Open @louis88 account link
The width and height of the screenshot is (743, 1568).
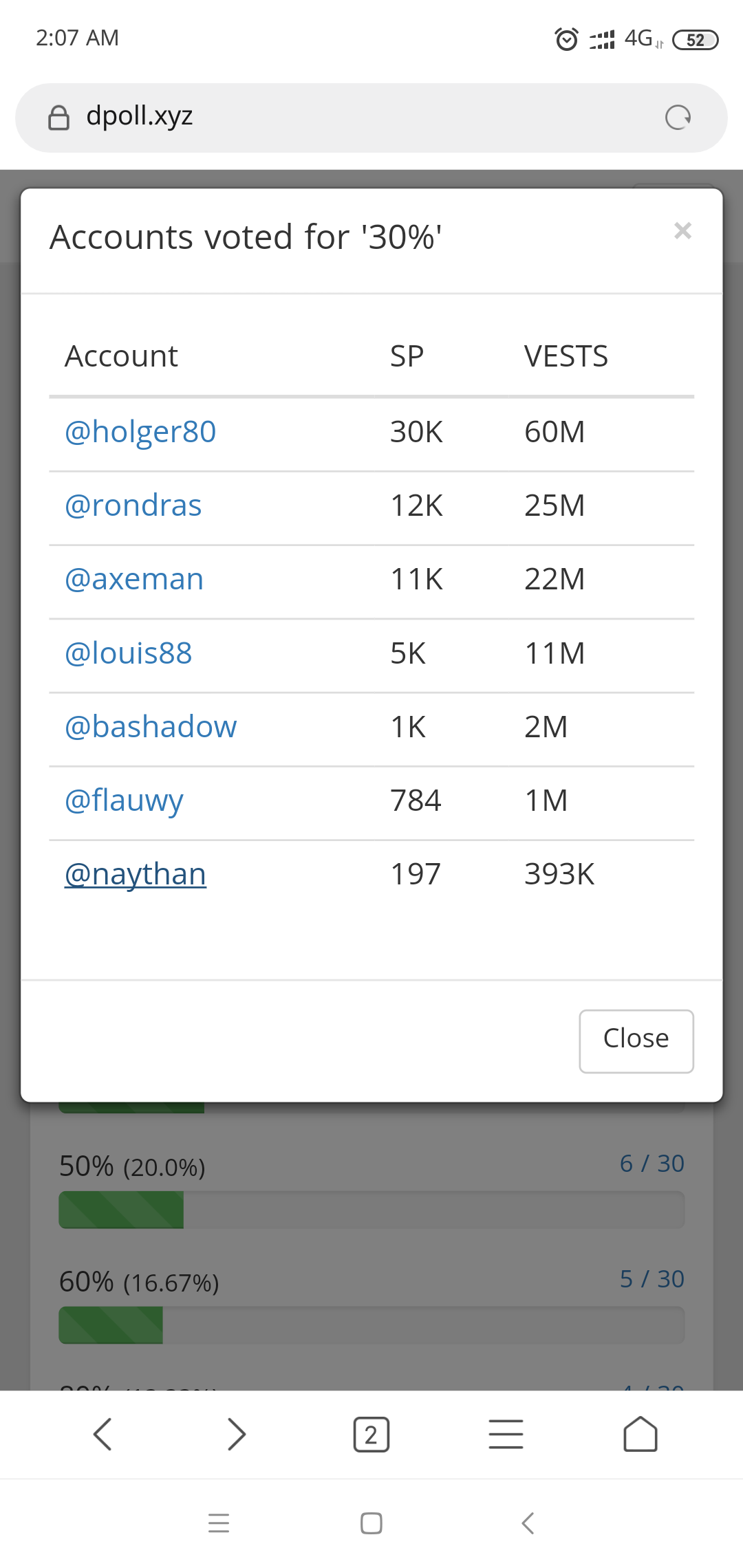(x=129, y=653)
